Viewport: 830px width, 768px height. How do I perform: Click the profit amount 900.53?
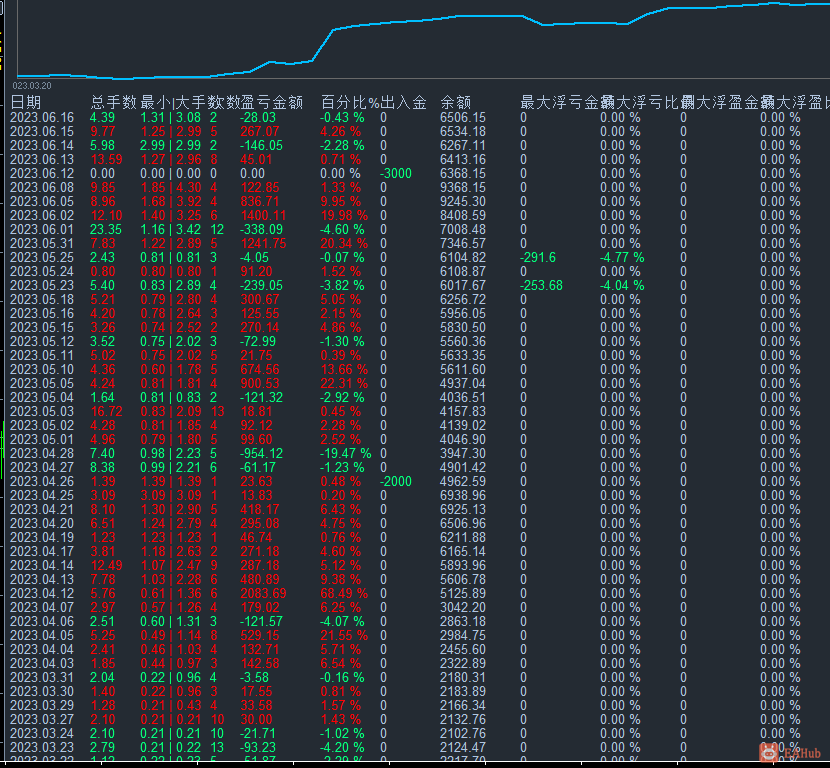pos(260,383)
